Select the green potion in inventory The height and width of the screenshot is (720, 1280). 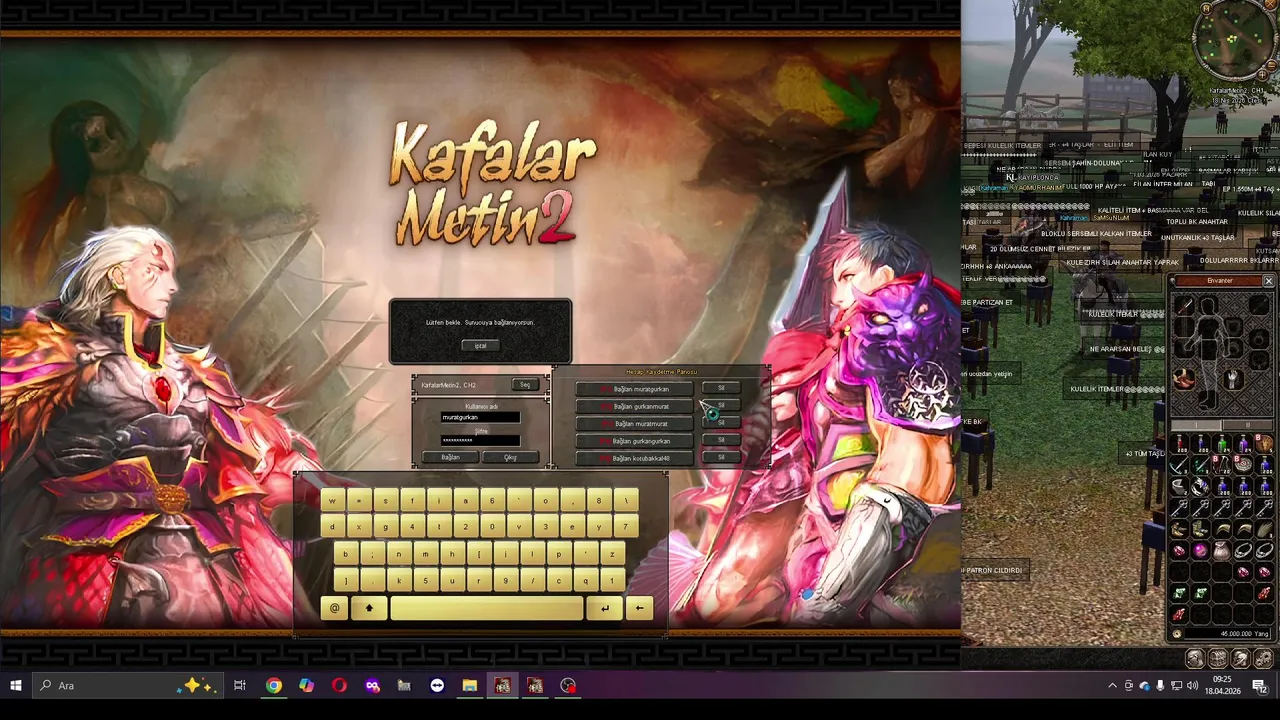pyautogui.click(x=1222, y=444)
